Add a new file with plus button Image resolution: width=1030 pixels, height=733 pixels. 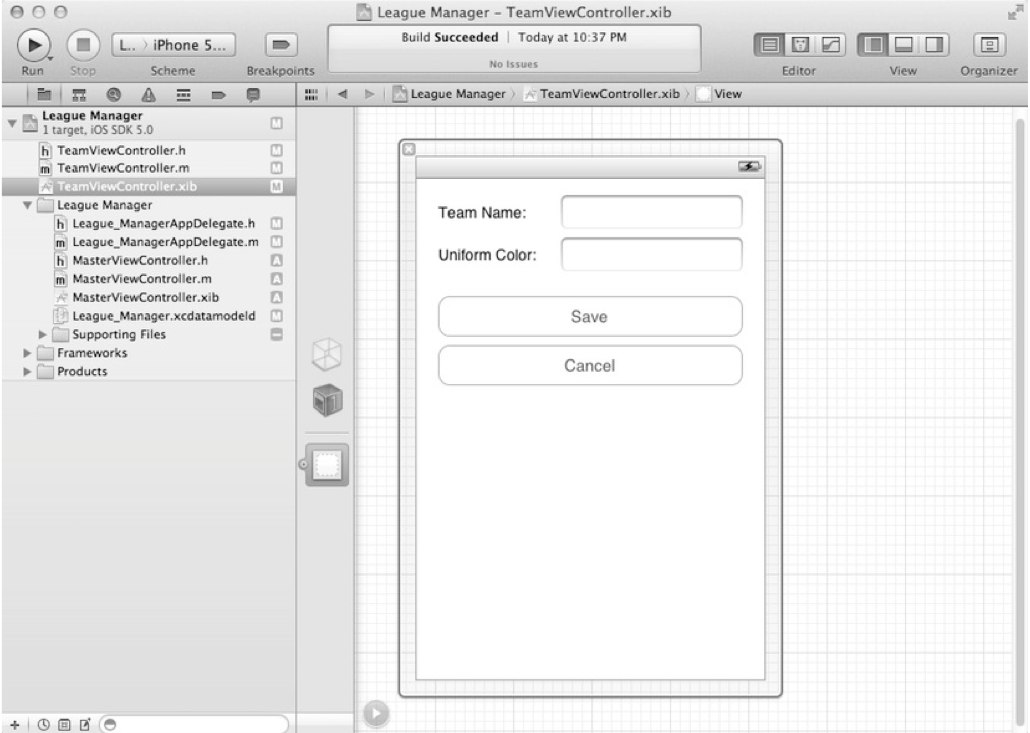[14, 724]
